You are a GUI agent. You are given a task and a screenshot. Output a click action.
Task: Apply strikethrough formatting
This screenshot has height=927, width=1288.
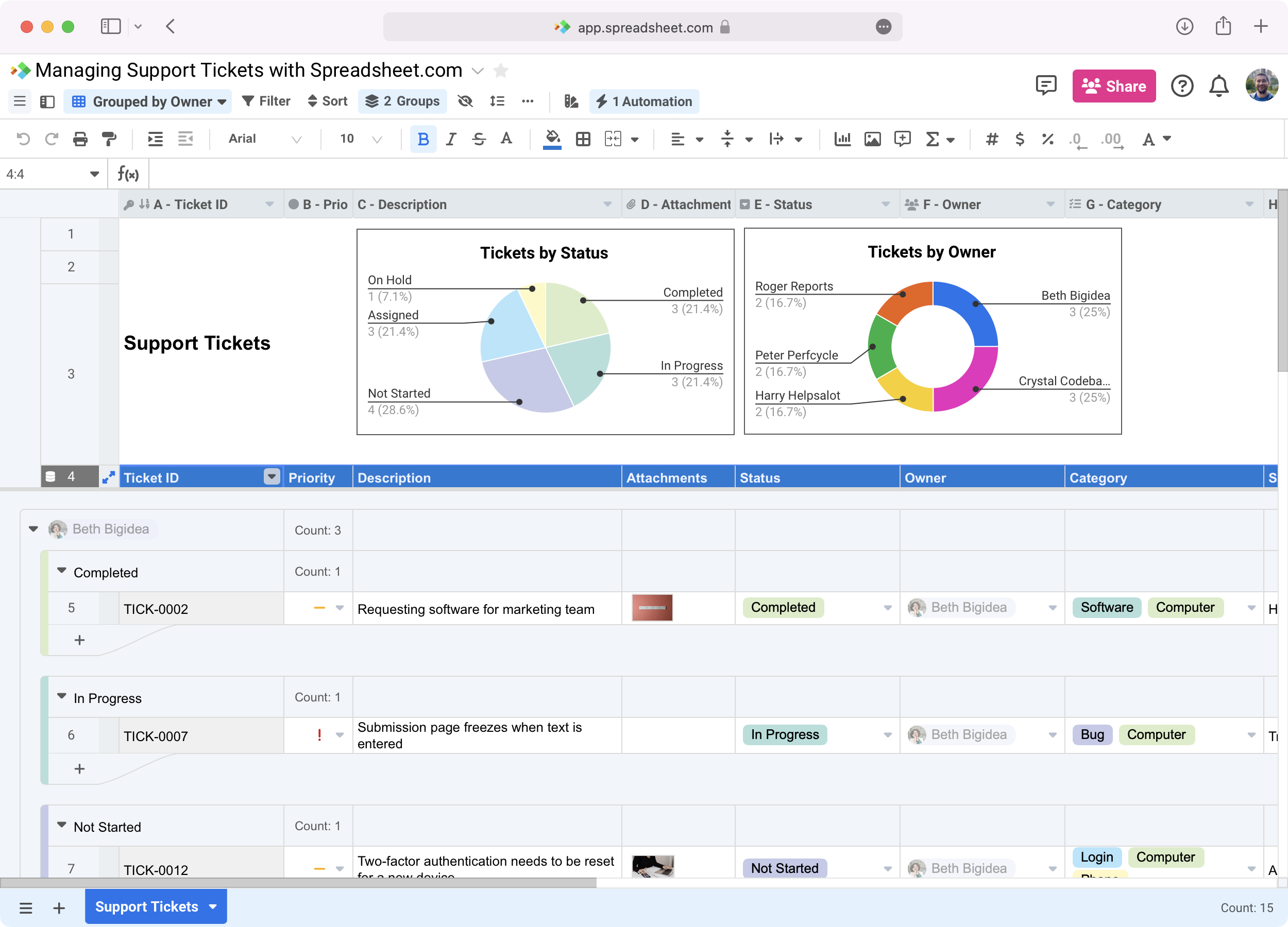coord(478,139)
